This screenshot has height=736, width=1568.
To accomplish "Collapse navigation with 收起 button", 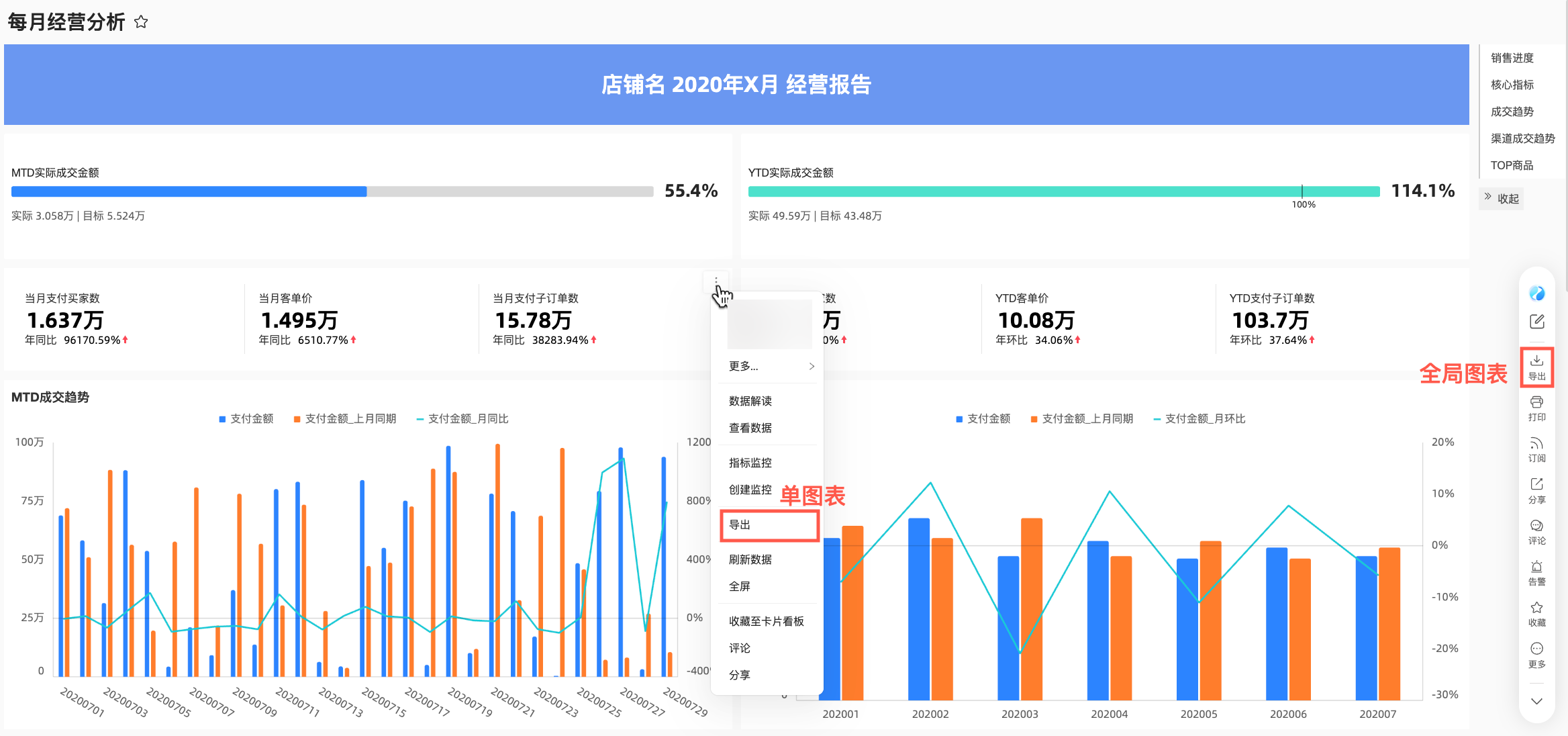I will 1502,199.
